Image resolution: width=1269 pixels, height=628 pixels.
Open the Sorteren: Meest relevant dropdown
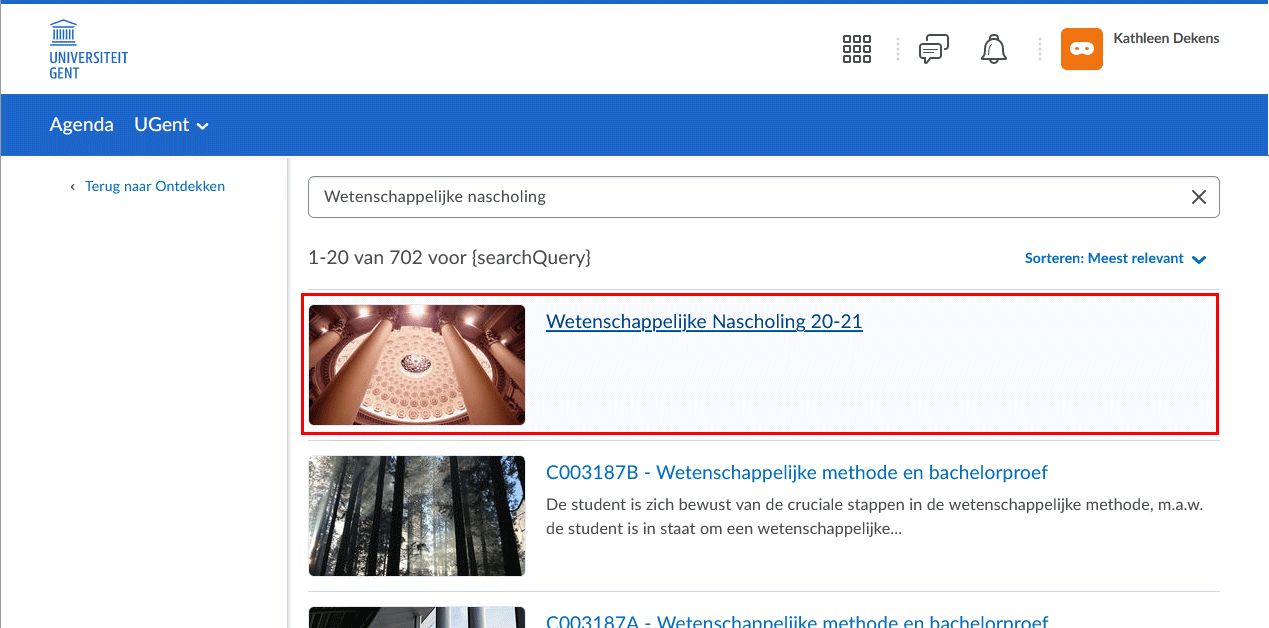[1115, 259]
